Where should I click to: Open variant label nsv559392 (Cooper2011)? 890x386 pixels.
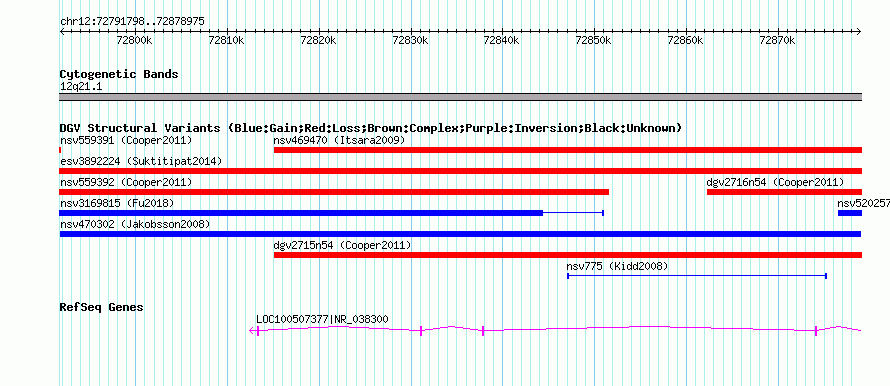(x=126, y=182)
